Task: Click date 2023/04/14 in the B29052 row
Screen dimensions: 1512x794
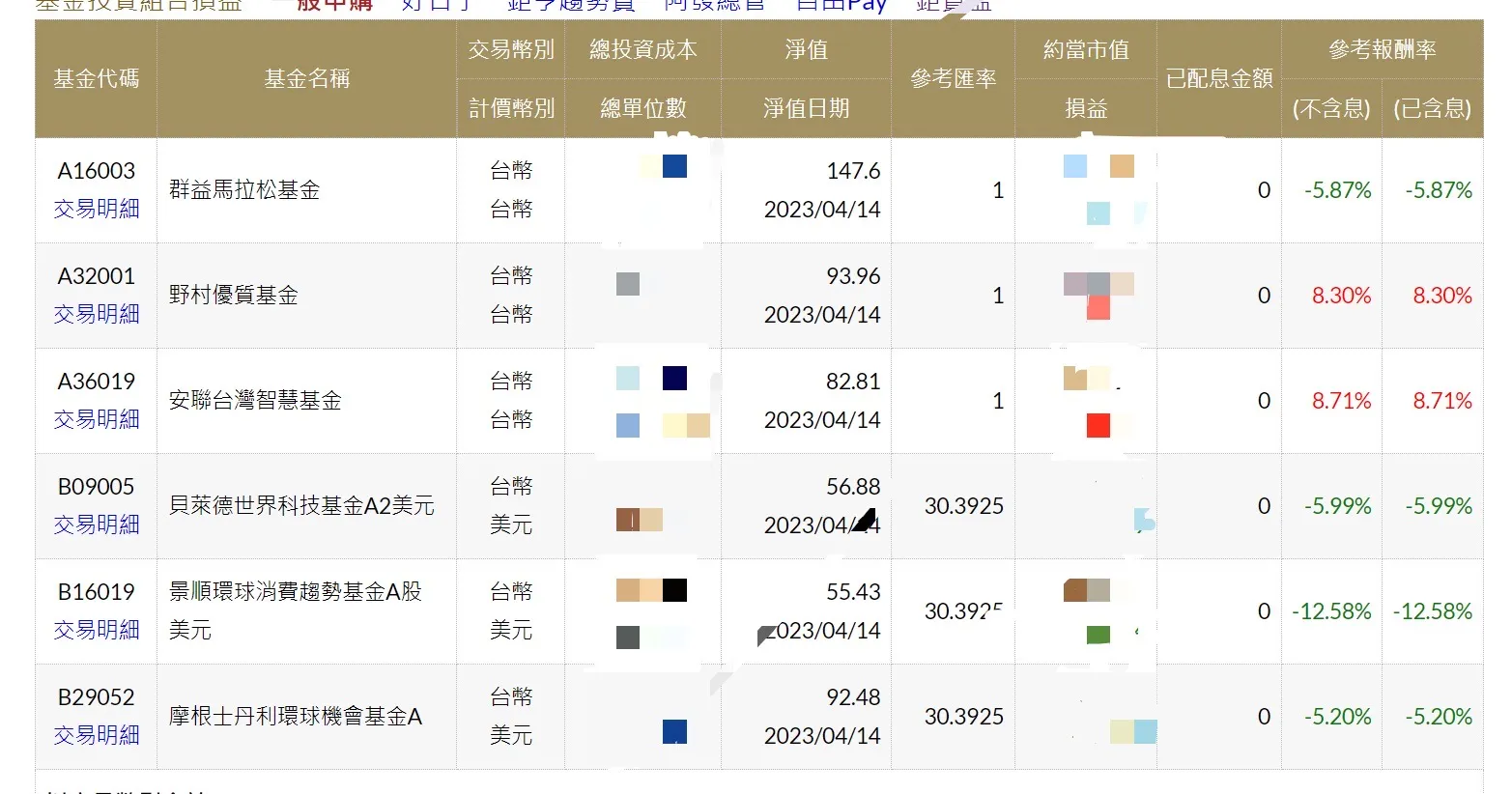Action: (822, 736)
